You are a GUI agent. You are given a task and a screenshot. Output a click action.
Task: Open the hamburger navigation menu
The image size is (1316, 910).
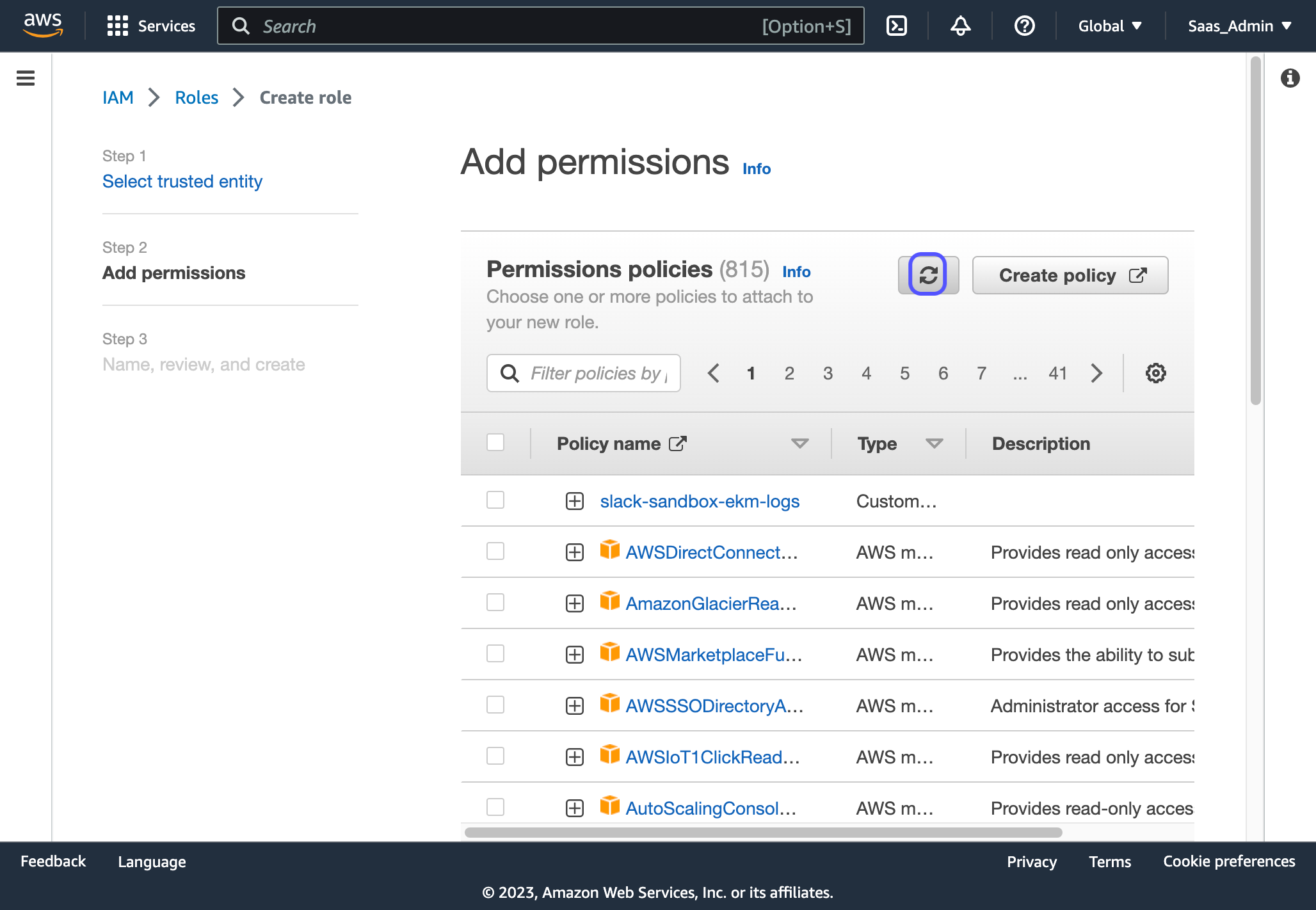point(26,78)
